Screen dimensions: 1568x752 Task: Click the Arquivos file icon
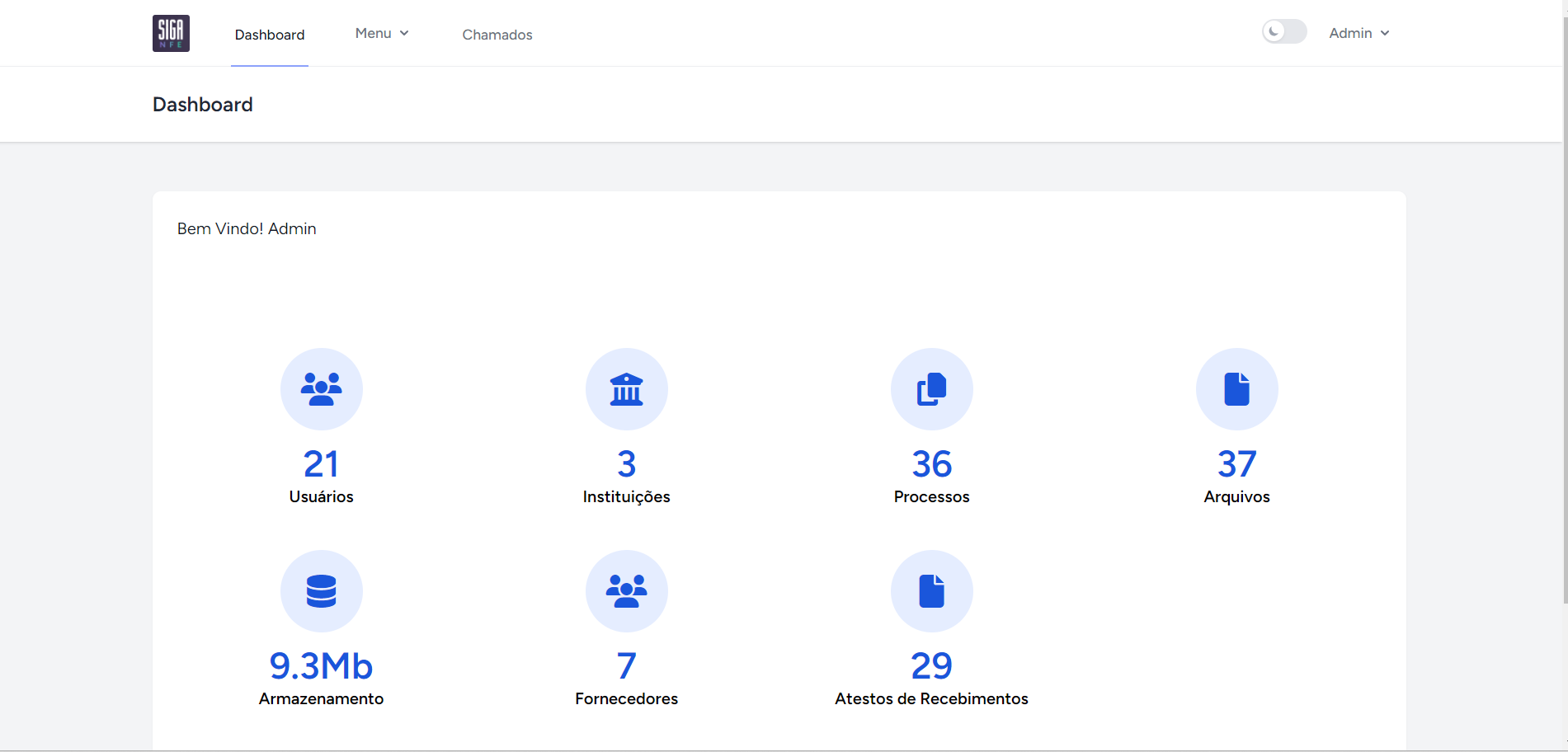click(x=1237, y=389)
